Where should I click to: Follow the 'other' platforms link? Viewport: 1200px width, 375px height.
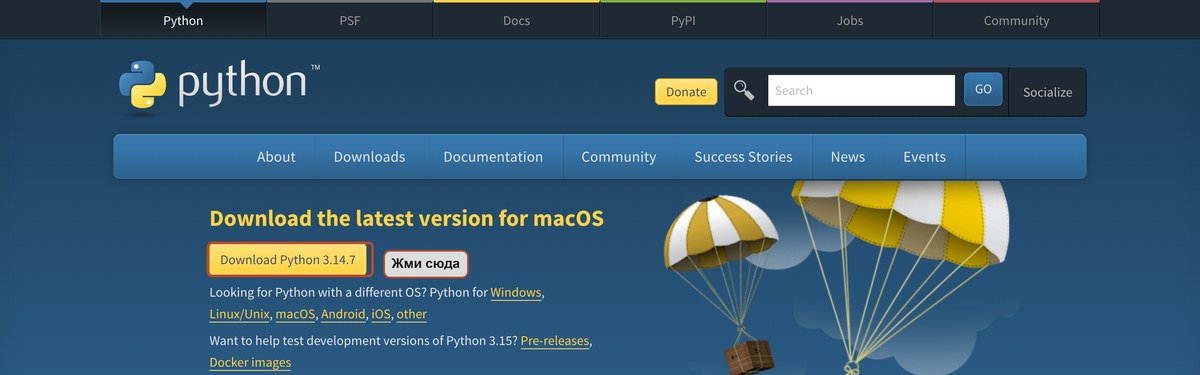click(x=411, y=314)
